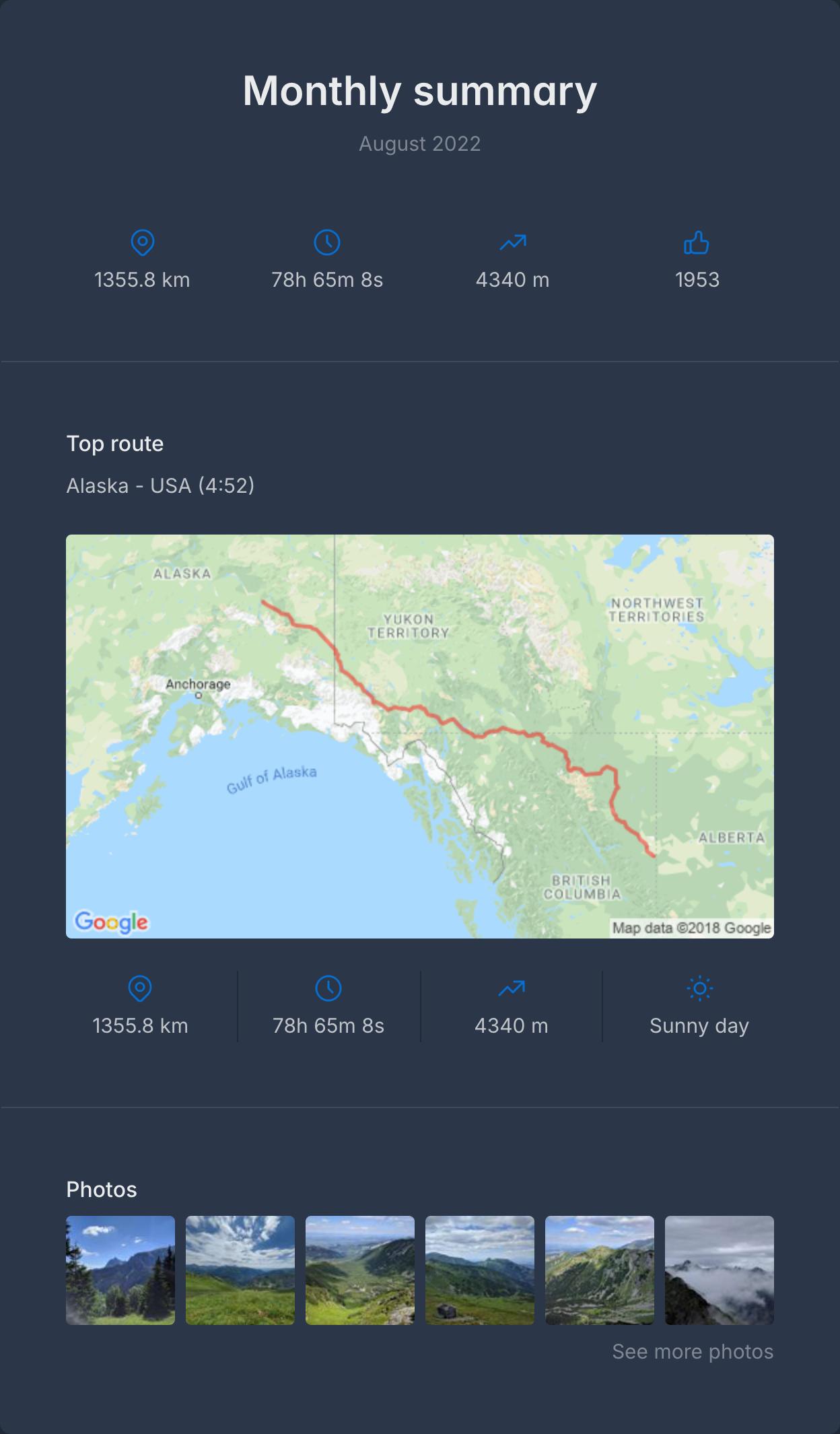Click the sun weather icon
The image size is (840, 1434).
coord(699,988)
